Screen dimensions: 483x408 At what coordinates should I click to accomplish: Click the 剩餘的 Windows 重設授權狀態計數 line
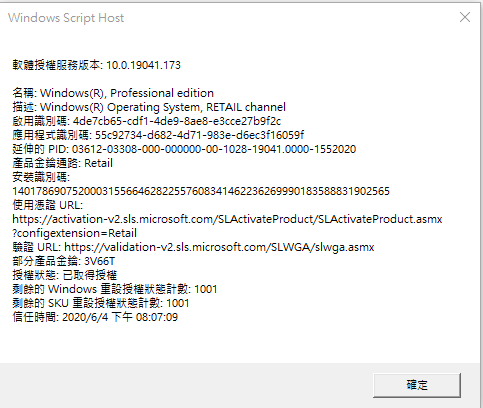[x=115, y=289]
